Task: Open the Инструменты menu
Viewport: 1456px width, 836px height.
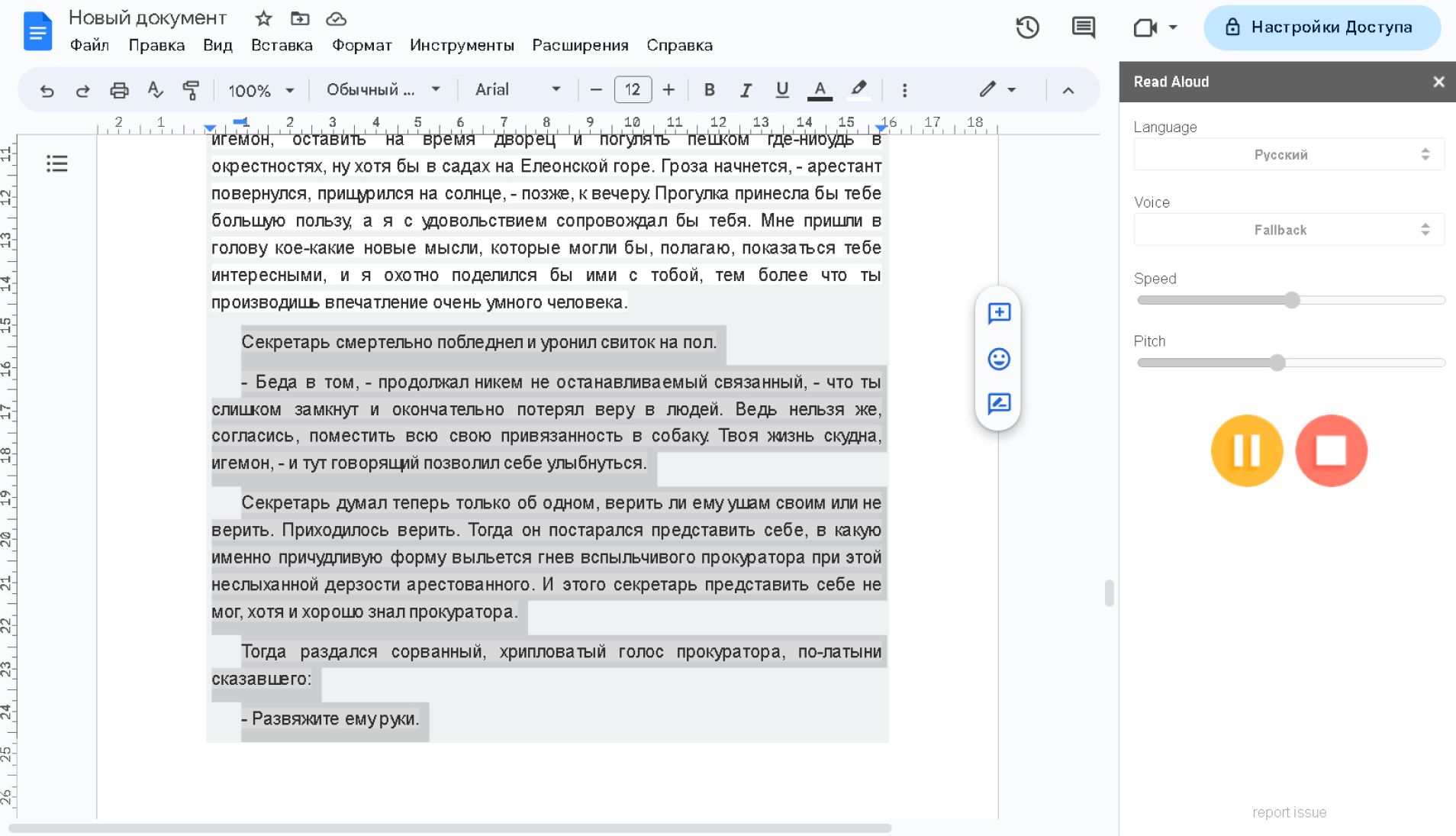Action: pyautogui.click(x=462, y=45)
